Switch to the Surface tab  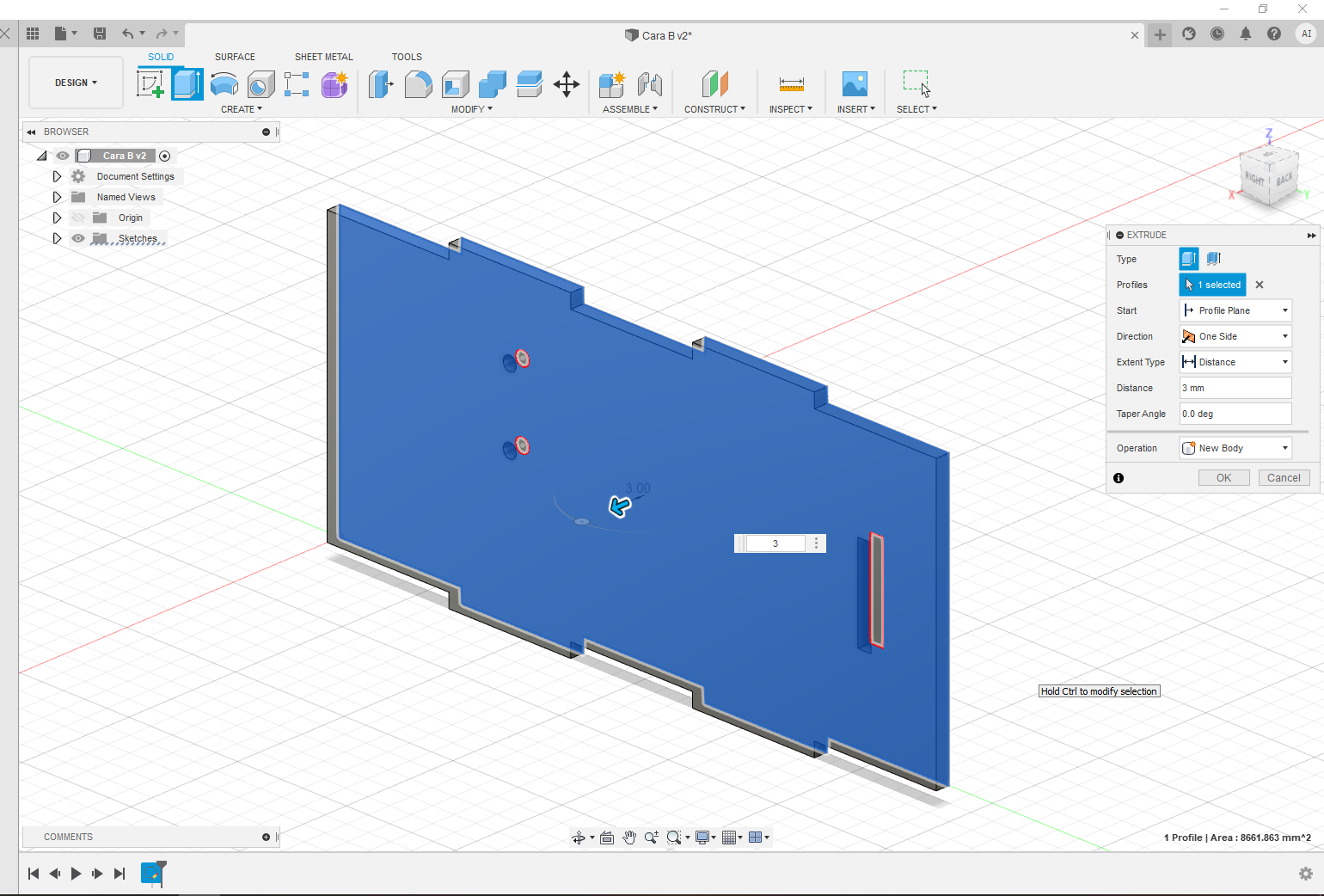235,57
